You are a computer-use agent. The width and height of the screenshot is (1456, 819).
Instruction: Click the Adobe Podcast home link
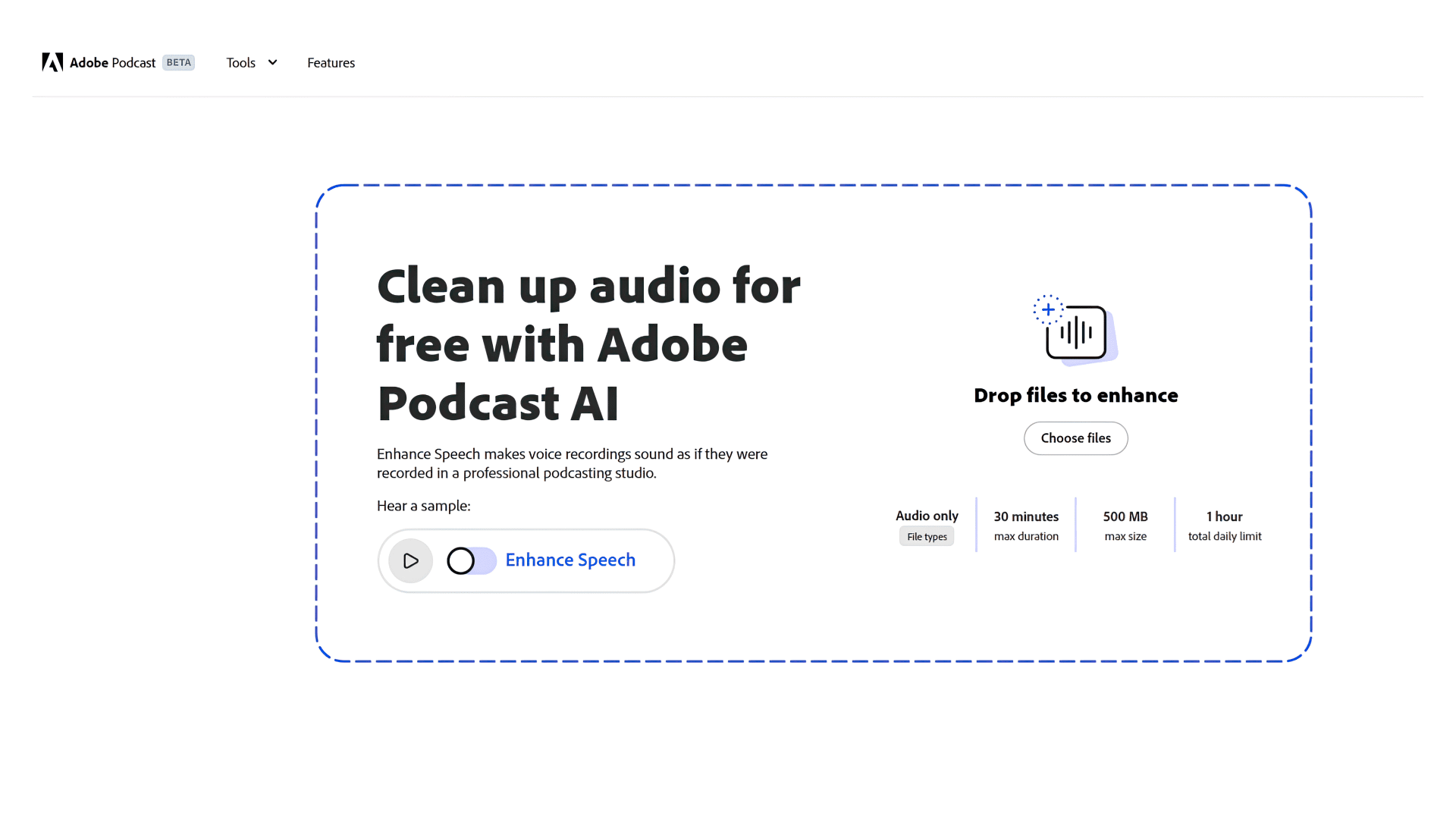click(112, 63)
